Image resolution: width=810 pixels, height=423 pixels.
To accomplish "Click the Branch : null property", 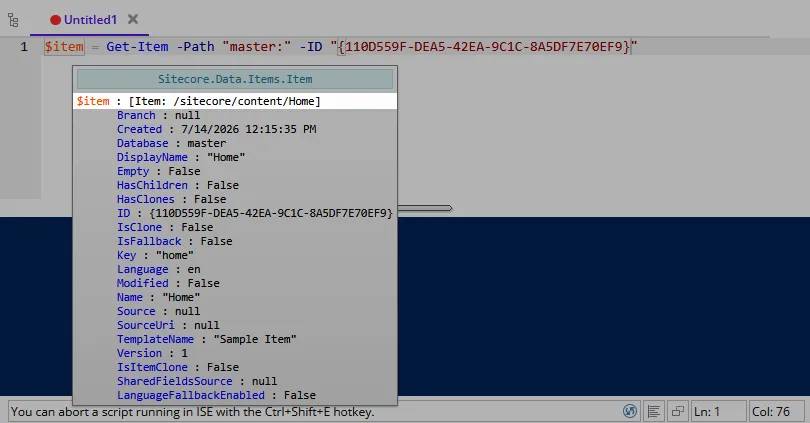I will coord(158,115).
